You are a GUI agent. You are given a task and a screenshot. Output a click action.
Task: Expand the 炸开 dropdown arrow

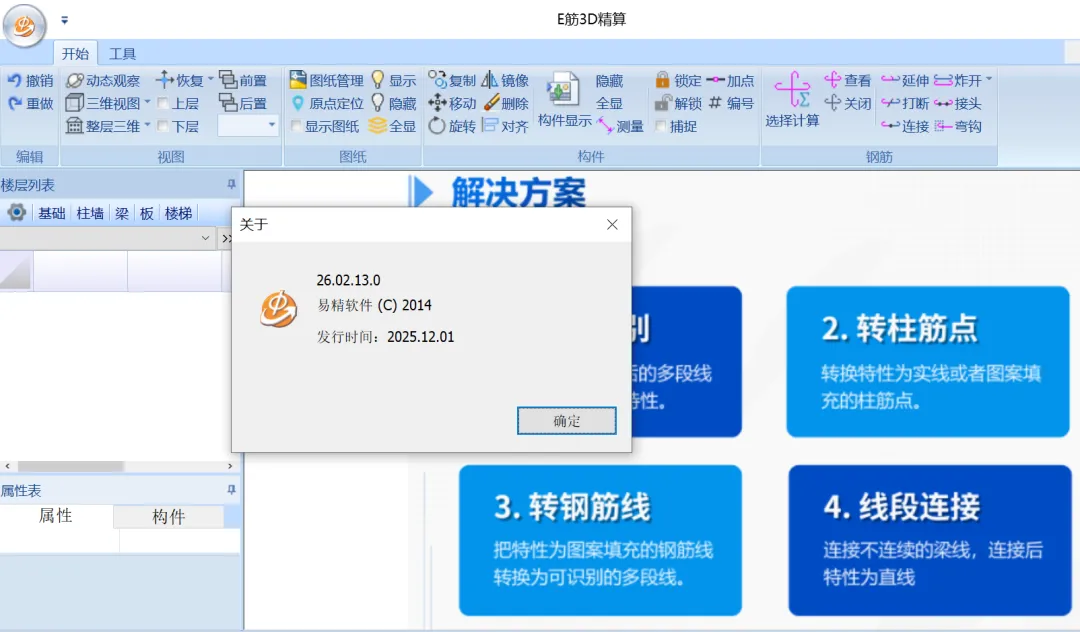989,78
